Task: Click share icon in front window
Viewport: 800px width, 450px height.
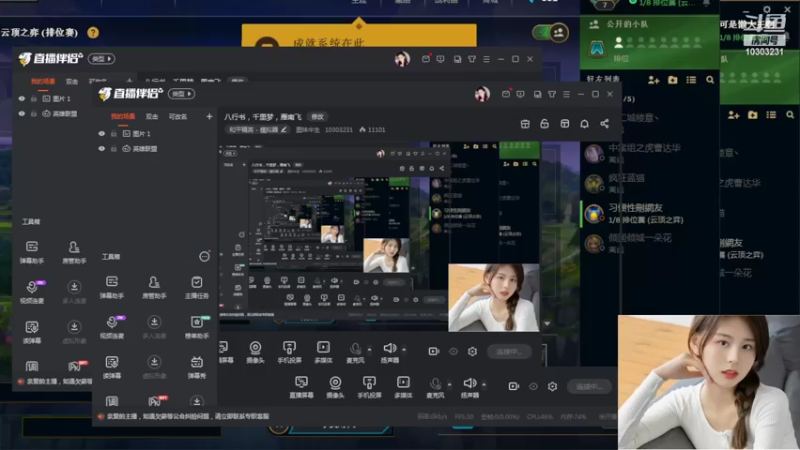Action: 605,124
